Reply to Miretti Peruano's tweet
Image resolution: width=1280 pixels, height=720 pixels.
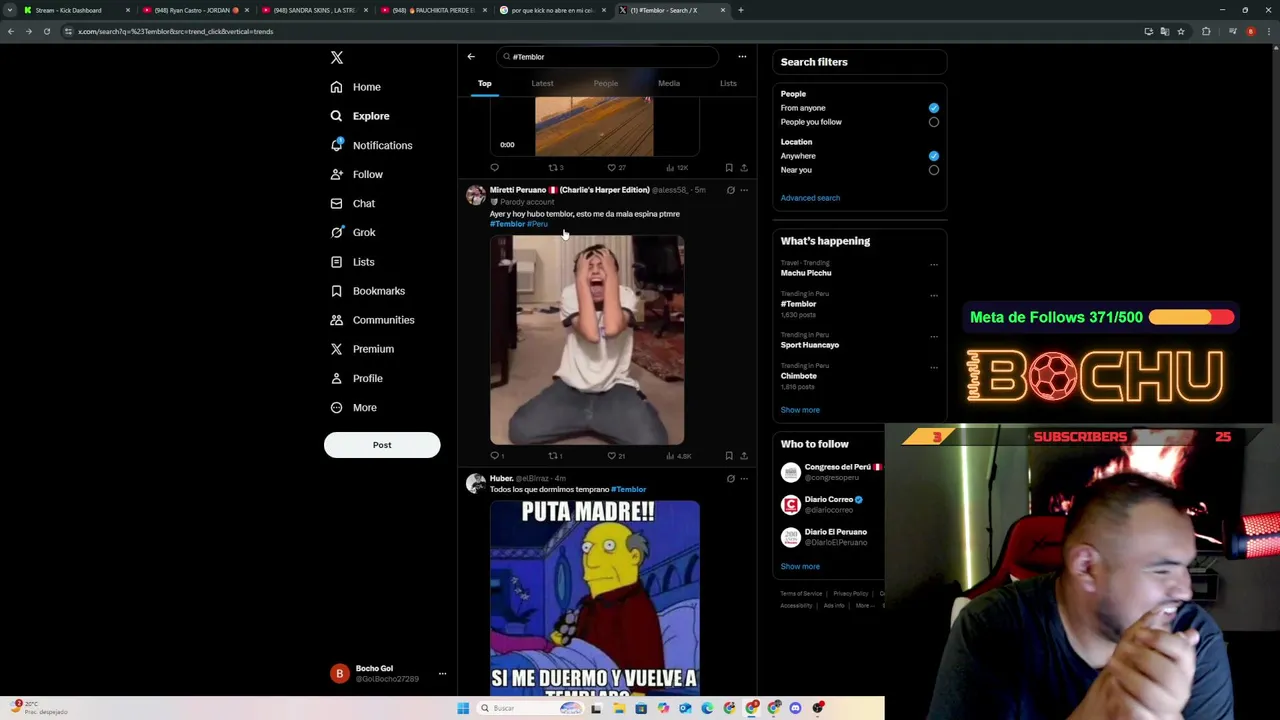(x=495, y=456)
